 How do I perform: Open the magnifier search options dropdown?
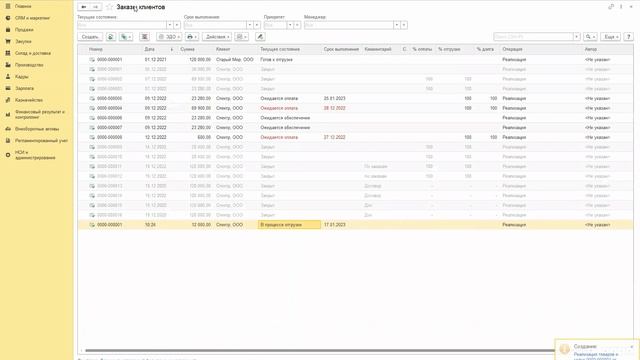(x=590, y=37)
